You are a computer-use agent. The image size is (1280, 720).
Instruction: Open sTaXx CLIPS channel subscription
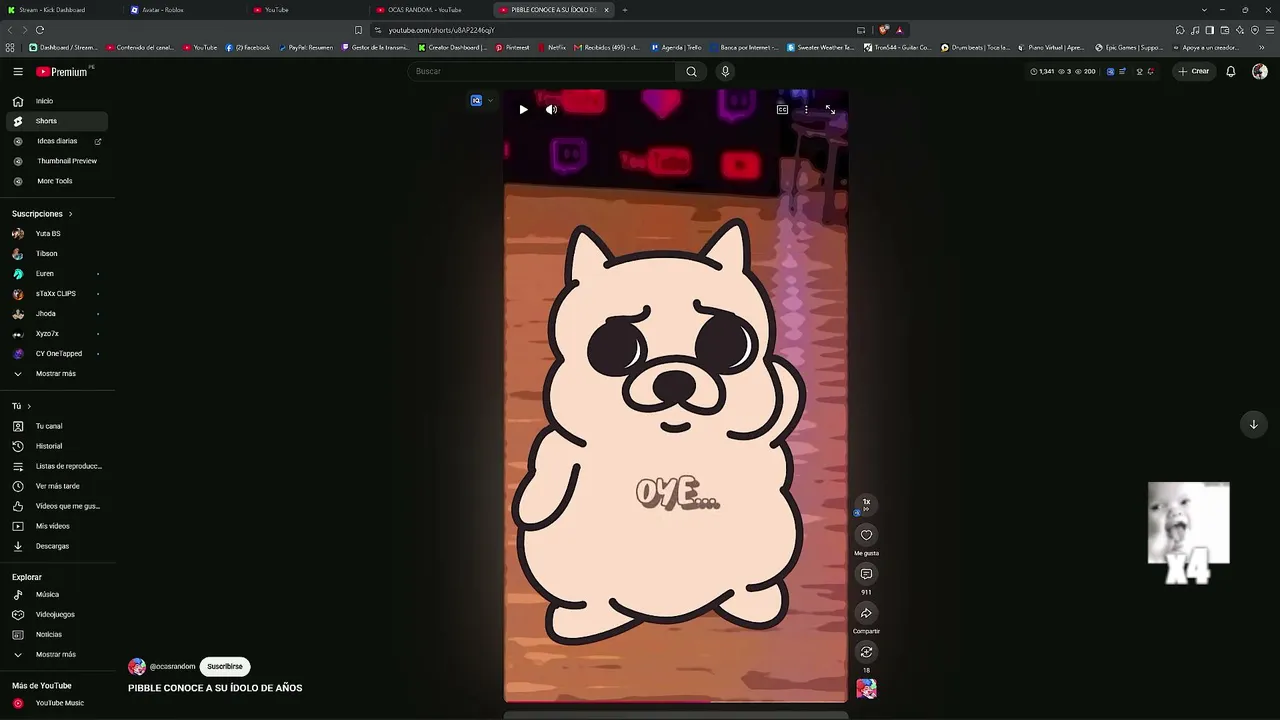tap(57, 294)
